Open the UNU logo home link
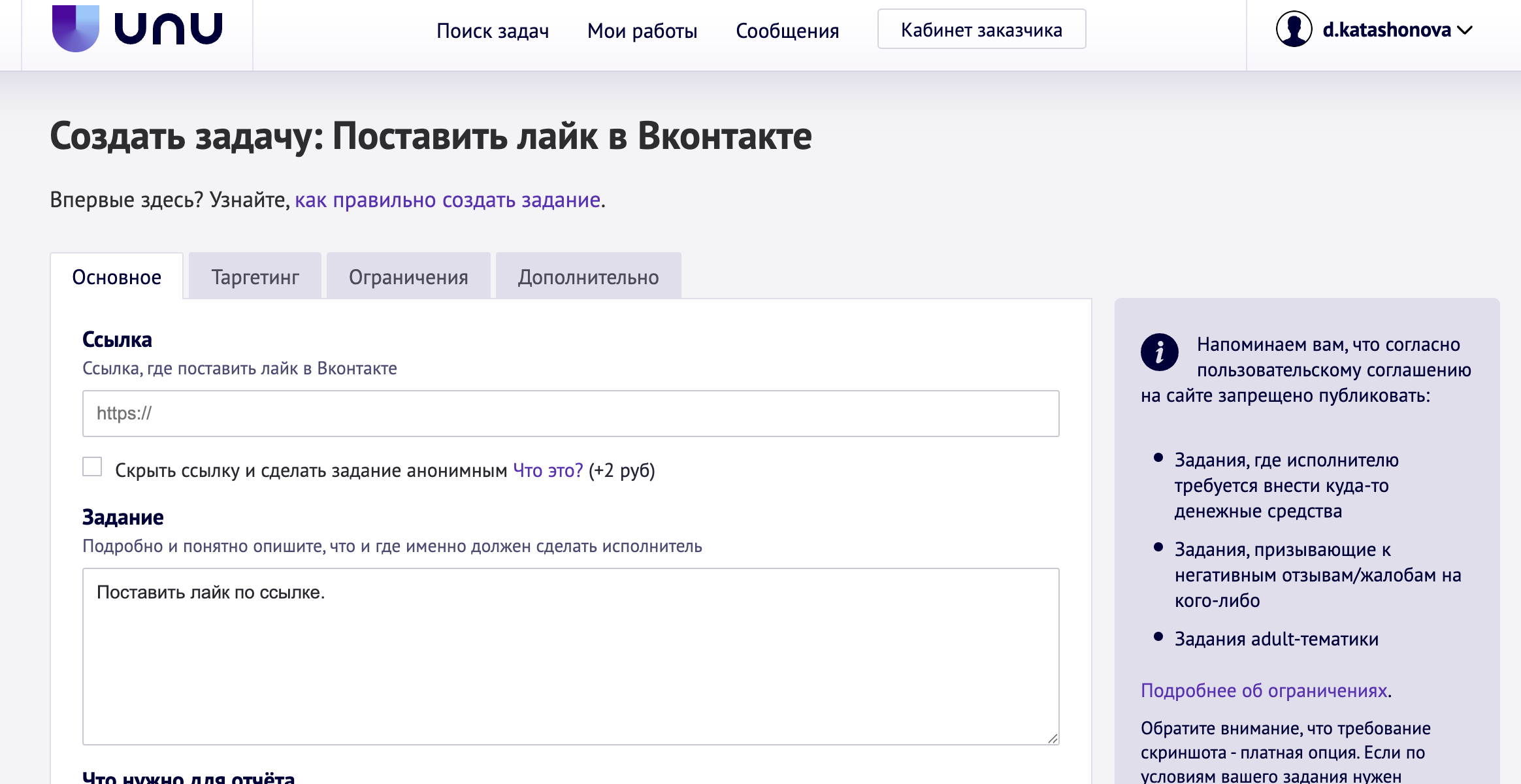Viewport: 1521px width, 784px height. click(x=137, y=29)
